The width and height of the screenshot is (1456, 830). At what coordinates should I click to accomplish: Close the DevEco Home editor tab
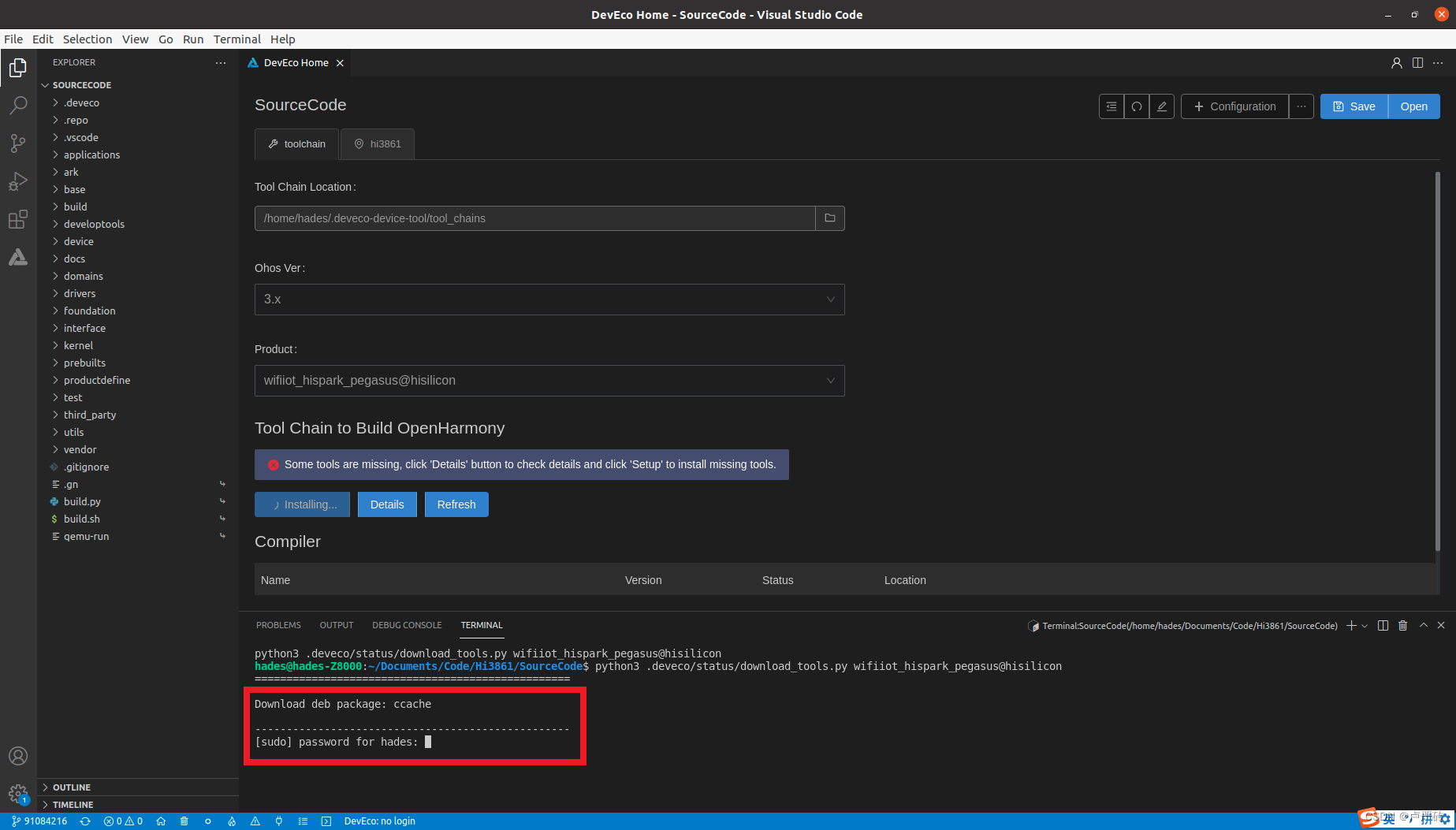point(341,63)
